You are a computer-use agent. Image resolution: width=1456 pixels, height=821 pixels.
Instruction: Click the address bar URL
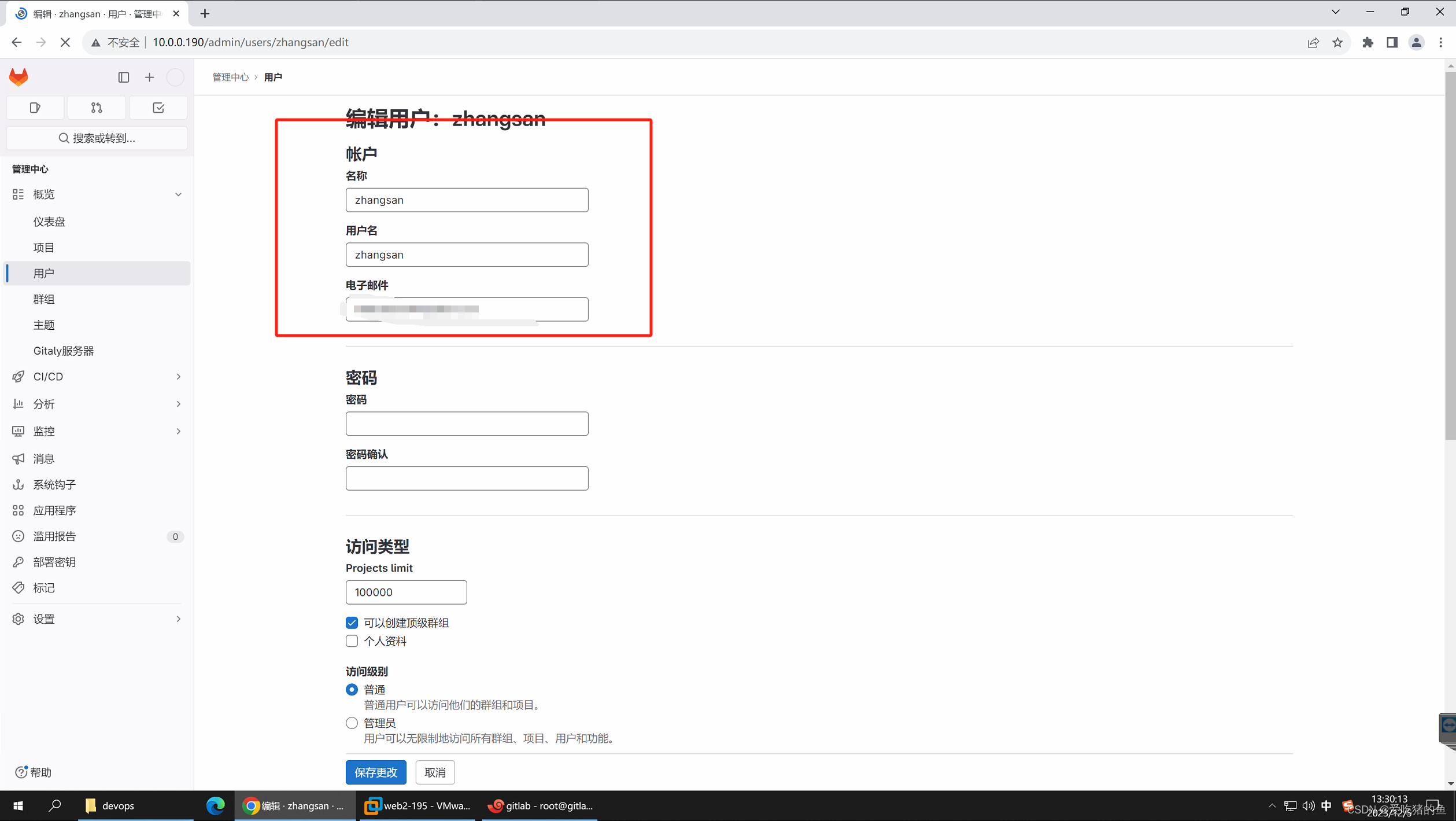250,42
